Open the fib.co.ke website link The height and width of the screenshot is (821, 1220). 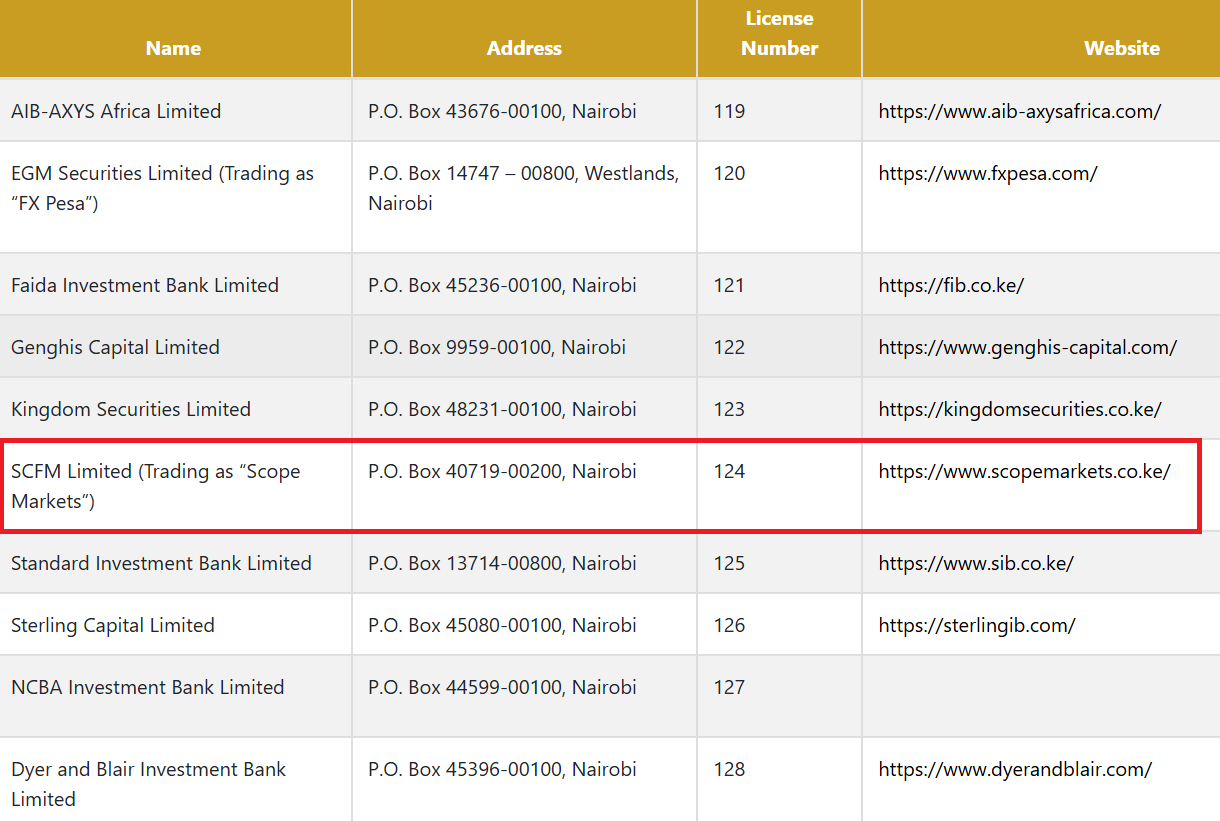coord(950,285)
